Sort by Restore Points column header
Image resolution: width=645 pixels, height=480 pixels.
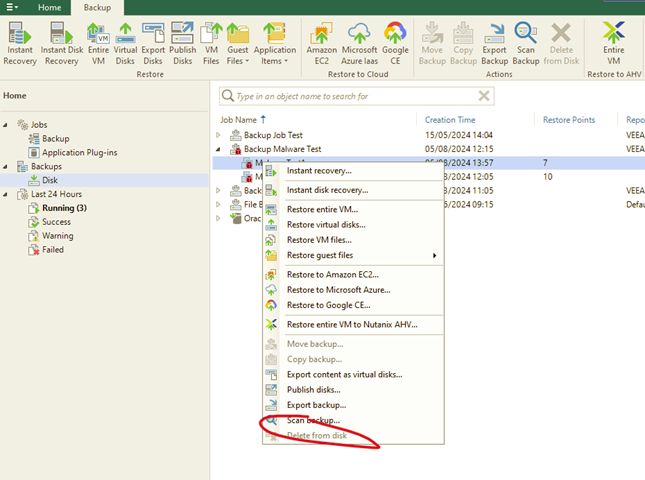[x=569, y=120]
